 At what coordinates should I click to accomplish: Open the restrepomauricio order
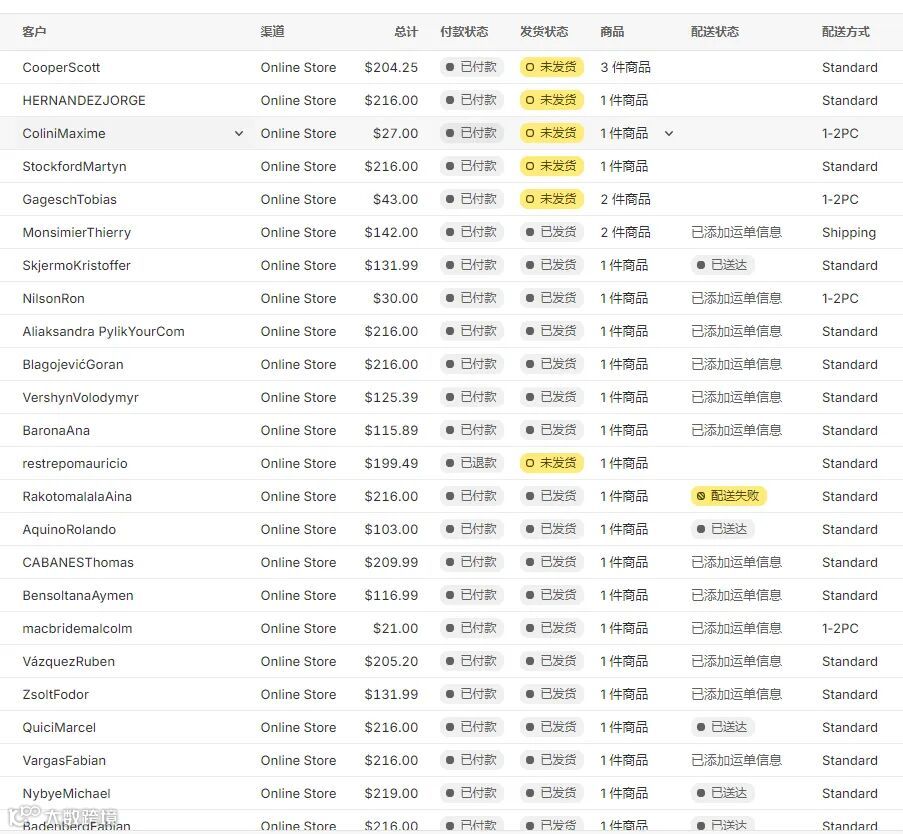(452, 464)
